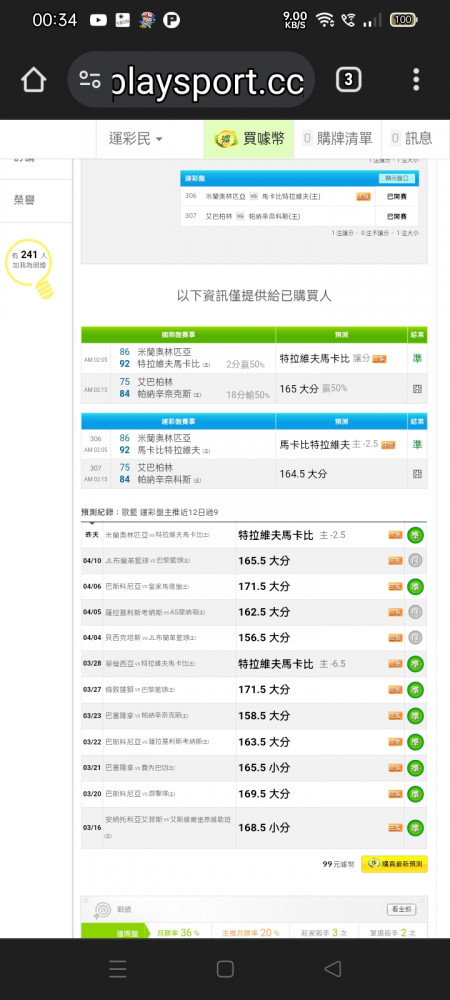Tap green result icon in 04/06 row
The height and width of the screenshot is (1000, 450).
pos(416,587)
